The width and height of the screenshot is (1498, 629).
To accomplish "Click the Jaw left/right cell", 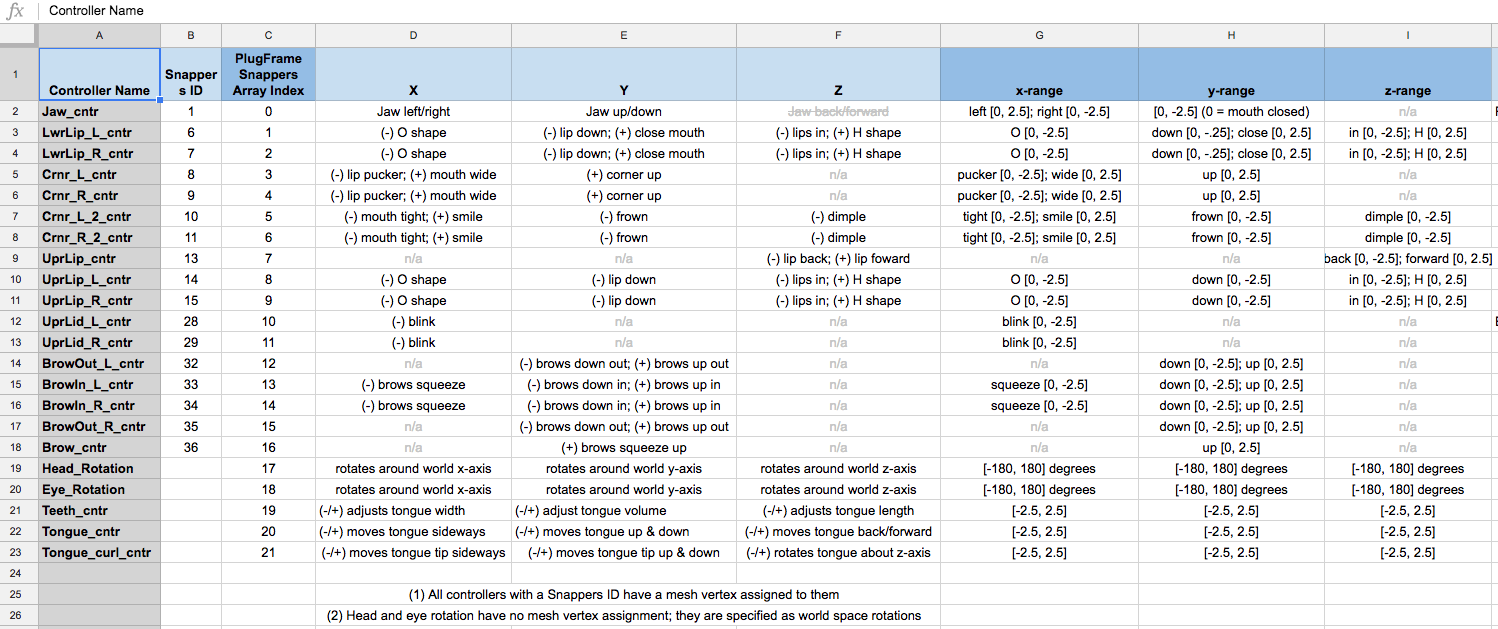I will 413,112.
